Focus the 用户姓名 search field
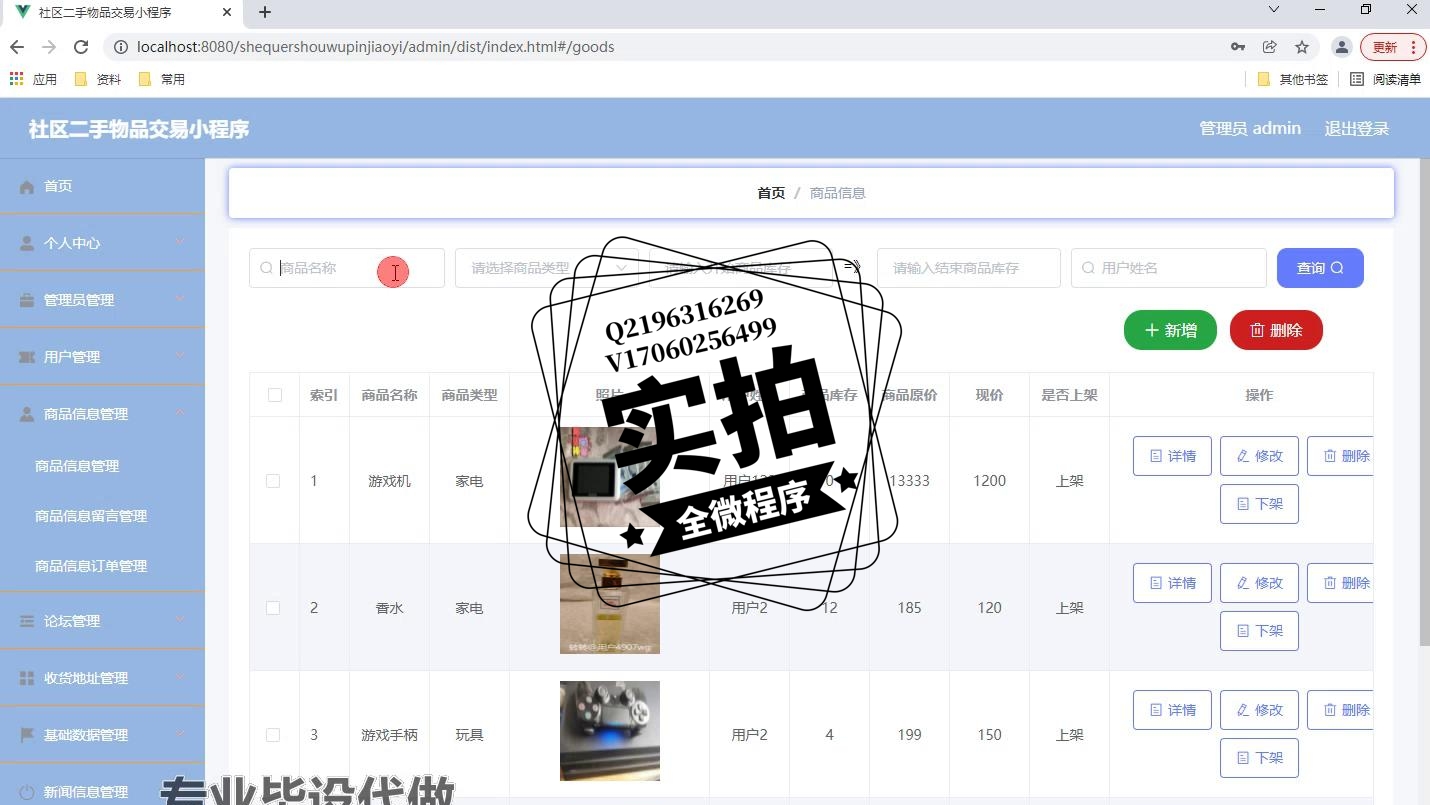Screen dimensions: 1430x805 click(x=1169, y=268)
